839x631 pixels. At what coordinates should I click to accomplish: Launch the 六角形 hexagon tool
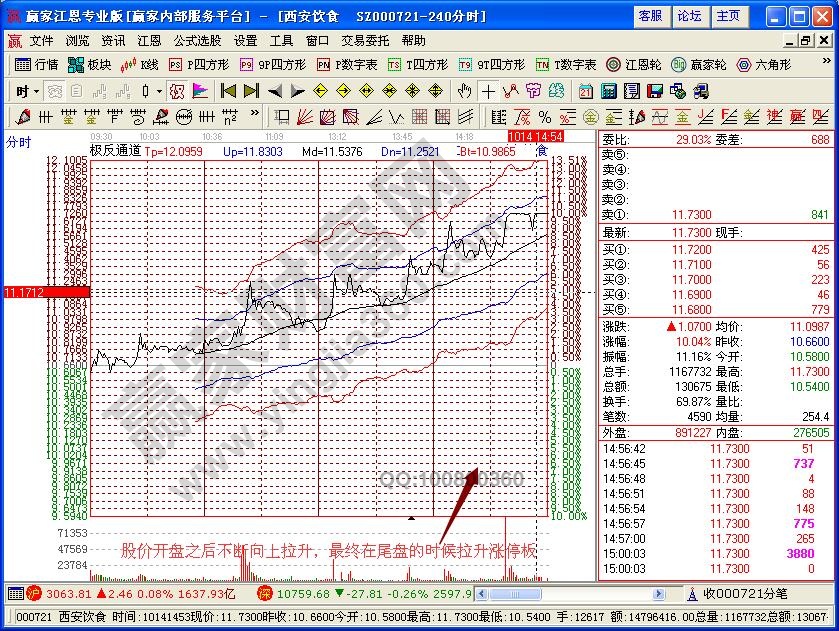coord(764,64)
